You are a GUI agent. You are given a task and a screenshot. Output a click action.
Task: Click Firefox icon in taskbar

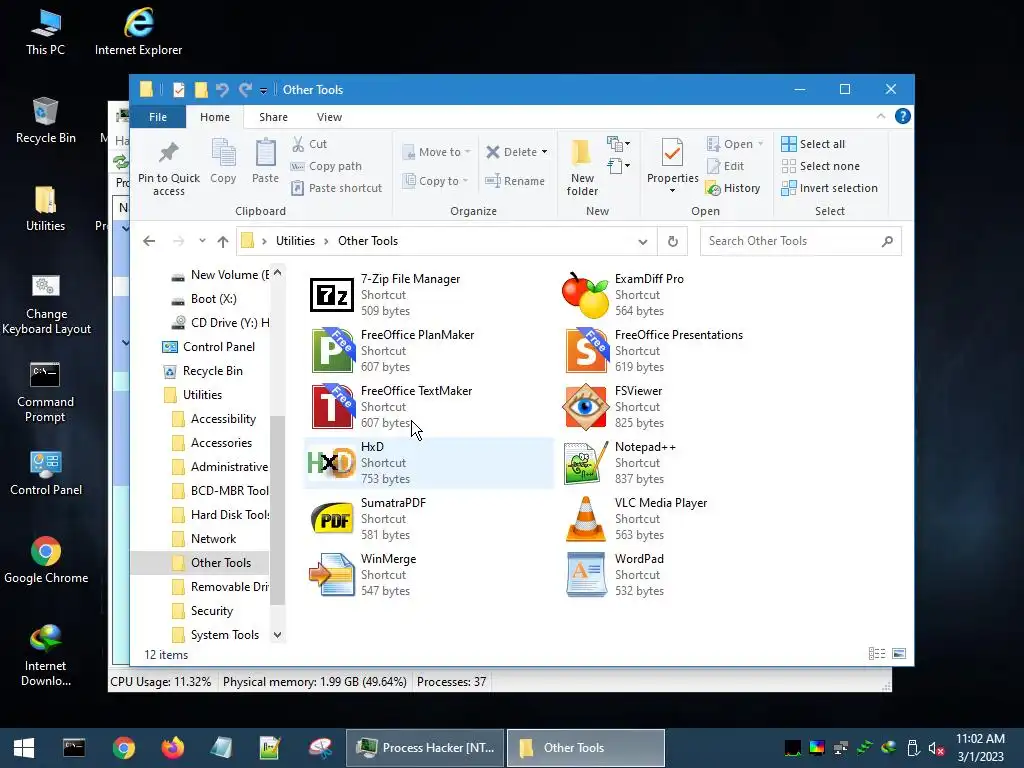coord(173,748)
